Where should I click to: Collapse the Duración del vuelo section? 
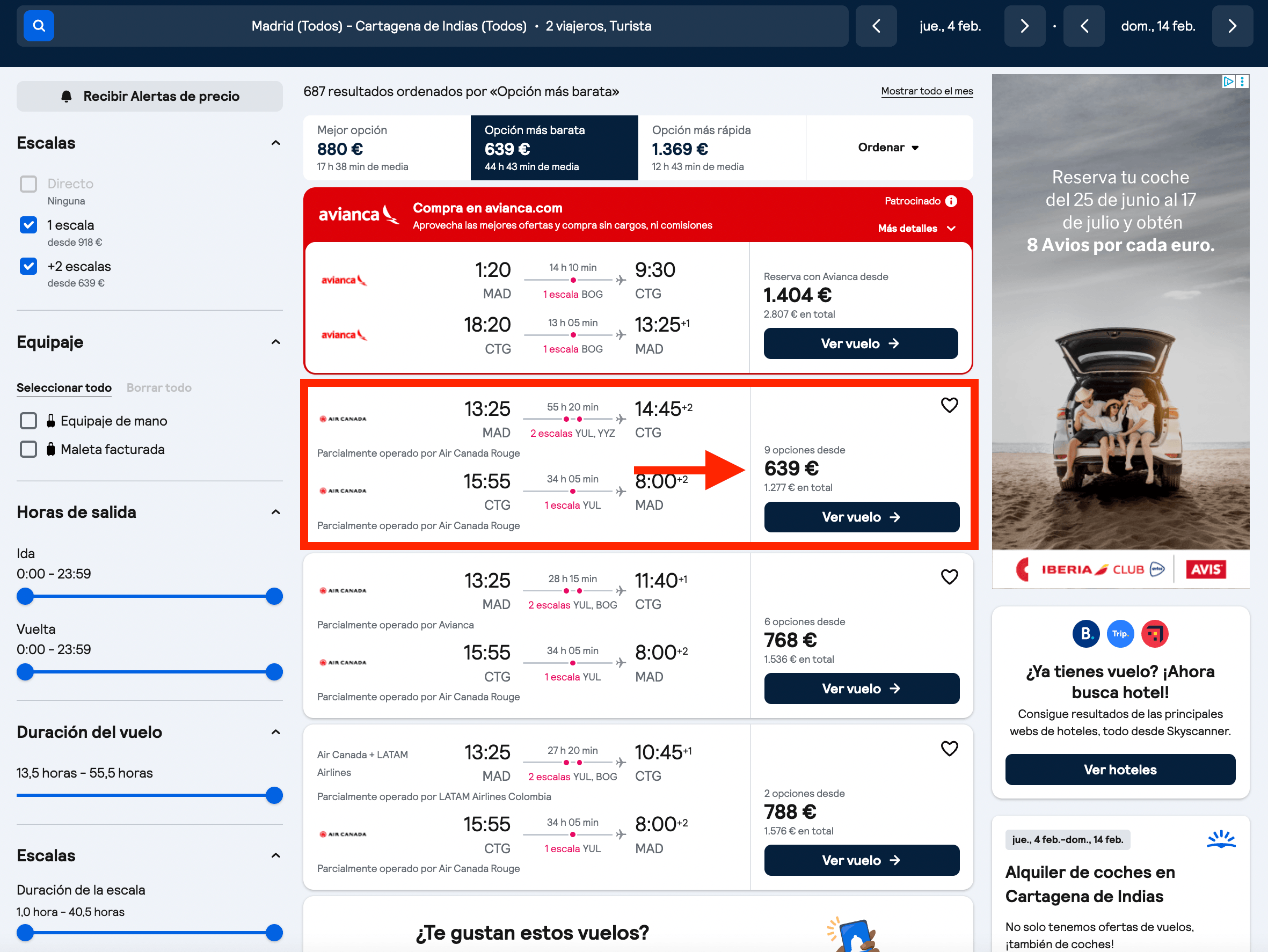[275, 732]
